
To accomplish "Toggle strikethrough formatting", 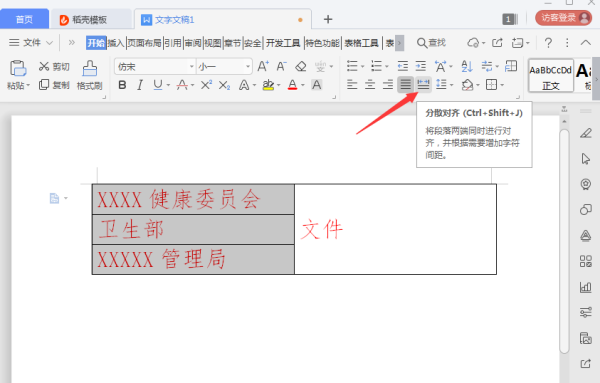I will click(x=182, y=85).
